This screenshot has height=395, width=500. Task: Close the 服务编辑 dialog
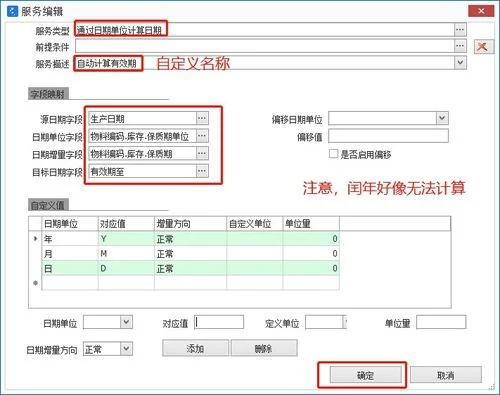(x=481, y=11)
